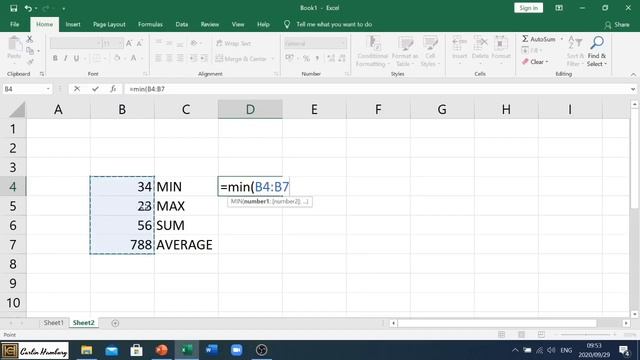Click the AutoSum sigma icon

pyautogui.click(x=525, y=39)
